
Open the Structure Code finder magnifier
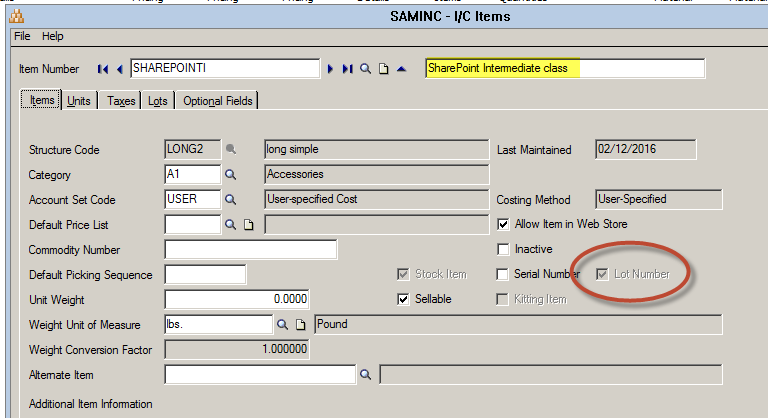tap(231, 149)
